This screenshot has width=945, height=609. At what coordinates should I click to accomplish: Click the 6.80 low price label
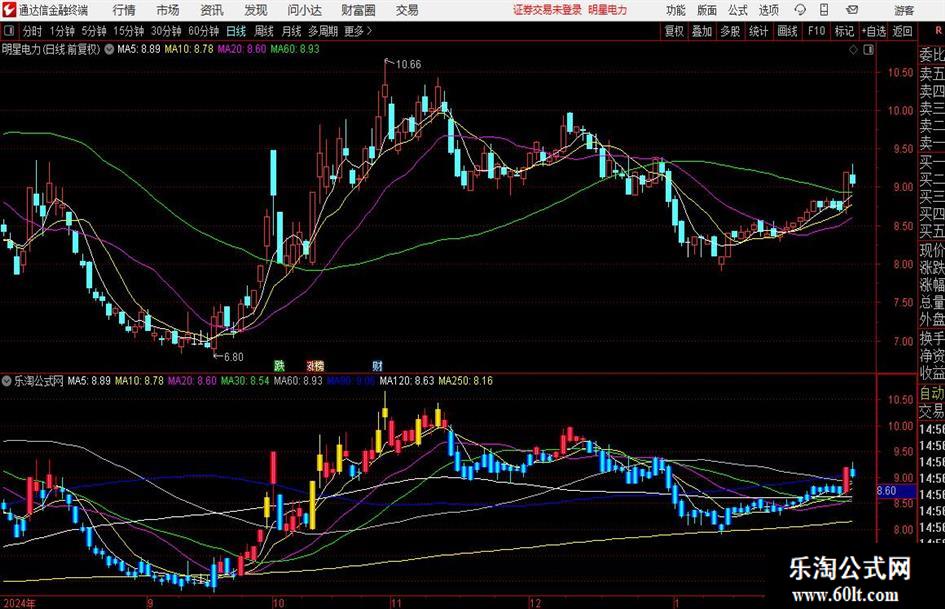click(x=233, y=356)
